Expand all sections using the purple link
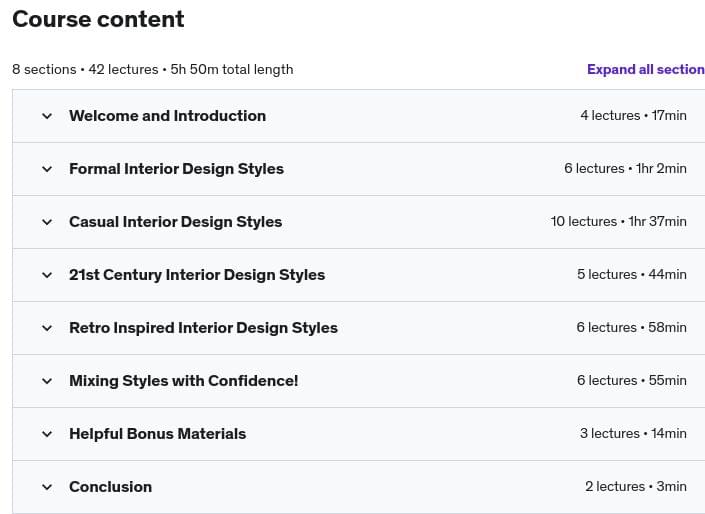 pyautogui.click(x=645, y=69)
